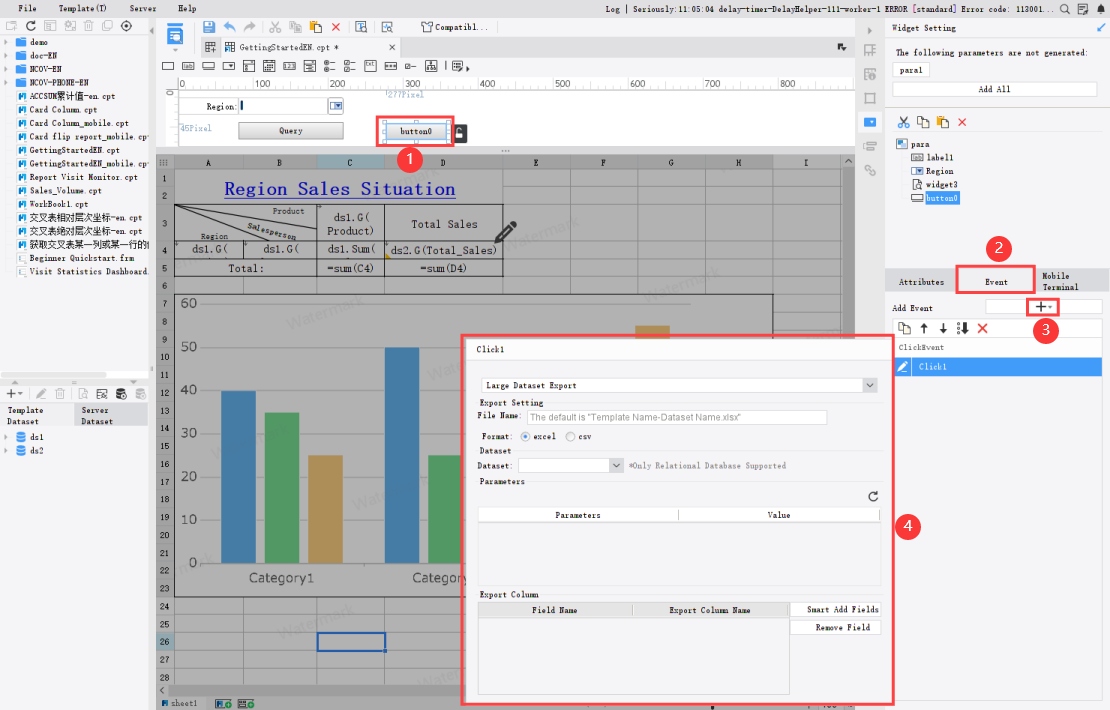This screenshot has height=710, width=1110.
Task: Open the Add Event plus dropdown
Action: [x=1042, y=307]
